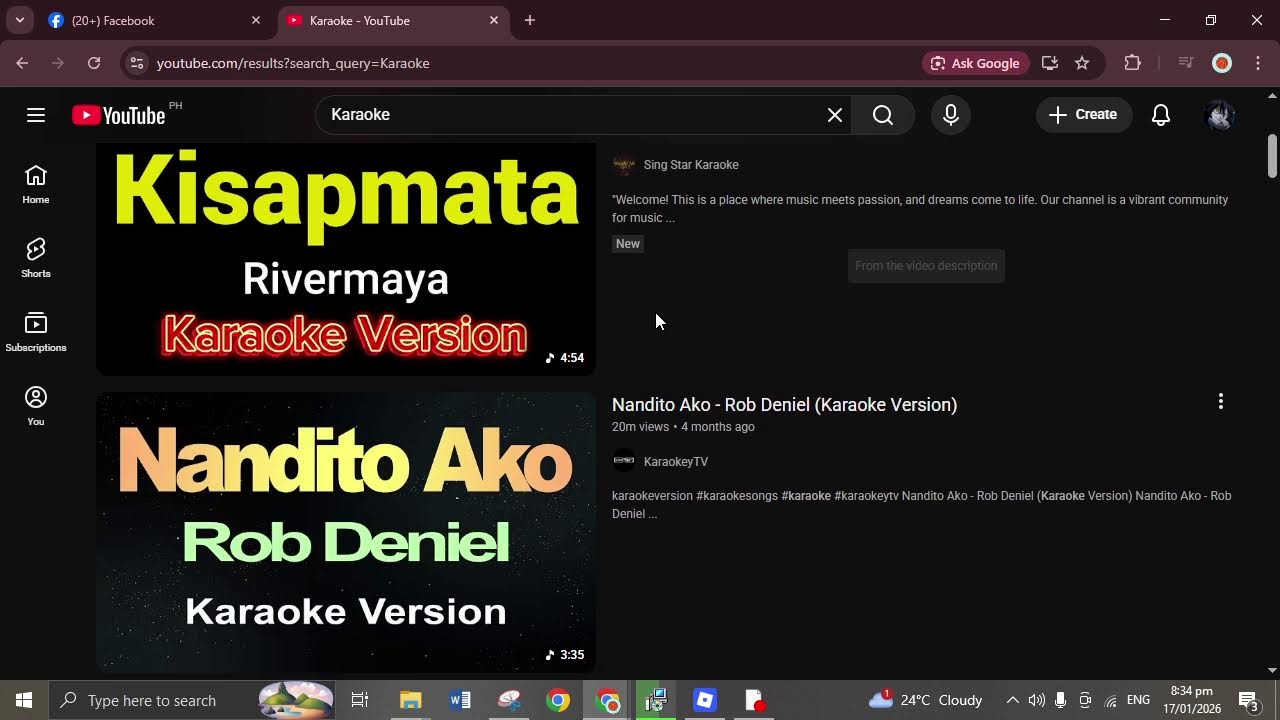Search with your voice microphone

951,115
